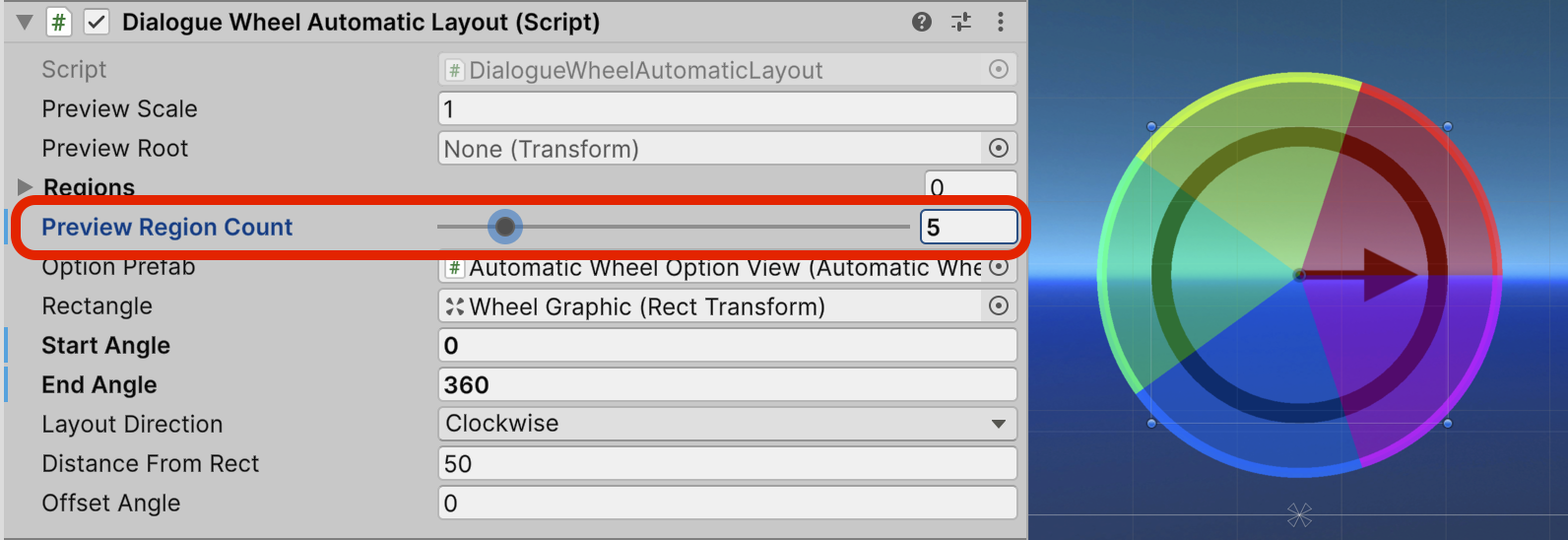The height and width of the screenshot is (540, 1568).
Task: Disable the Dialogue Wheel Automatic Layout component
Action: [97, 22]
